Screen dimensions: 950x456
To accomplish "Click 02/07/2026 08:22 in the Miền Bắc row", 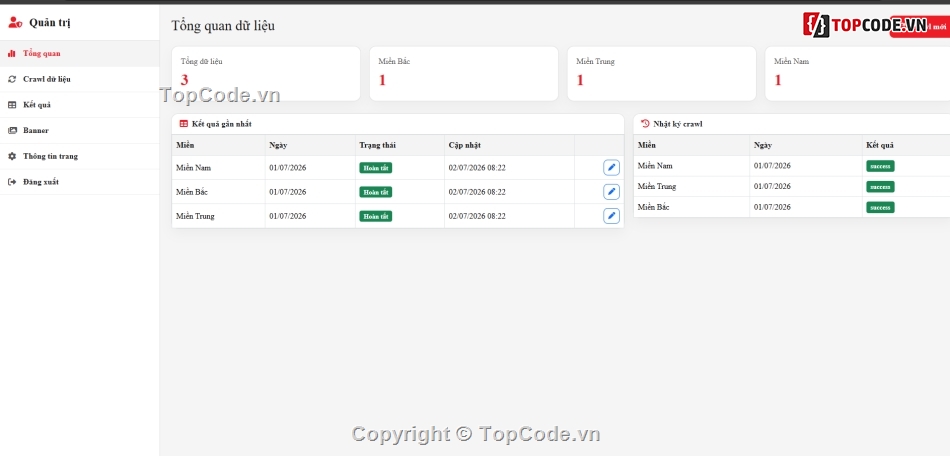I will point(477,192).
